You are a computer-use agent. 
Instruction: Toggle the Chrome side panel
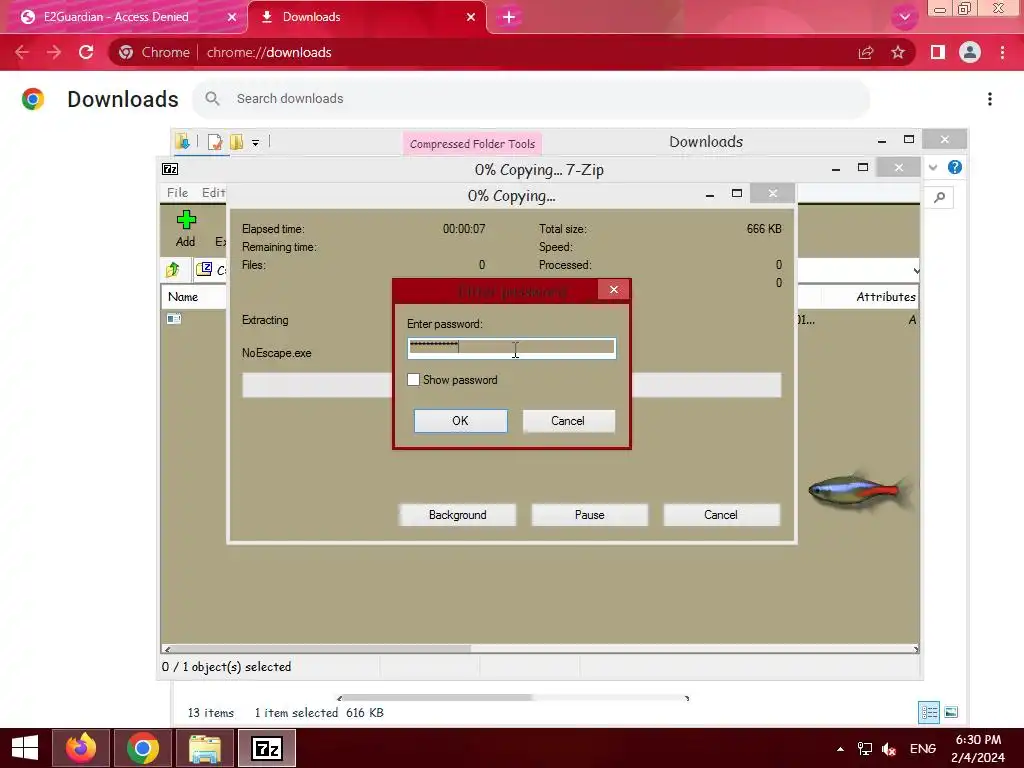click(x=938, y=52)
